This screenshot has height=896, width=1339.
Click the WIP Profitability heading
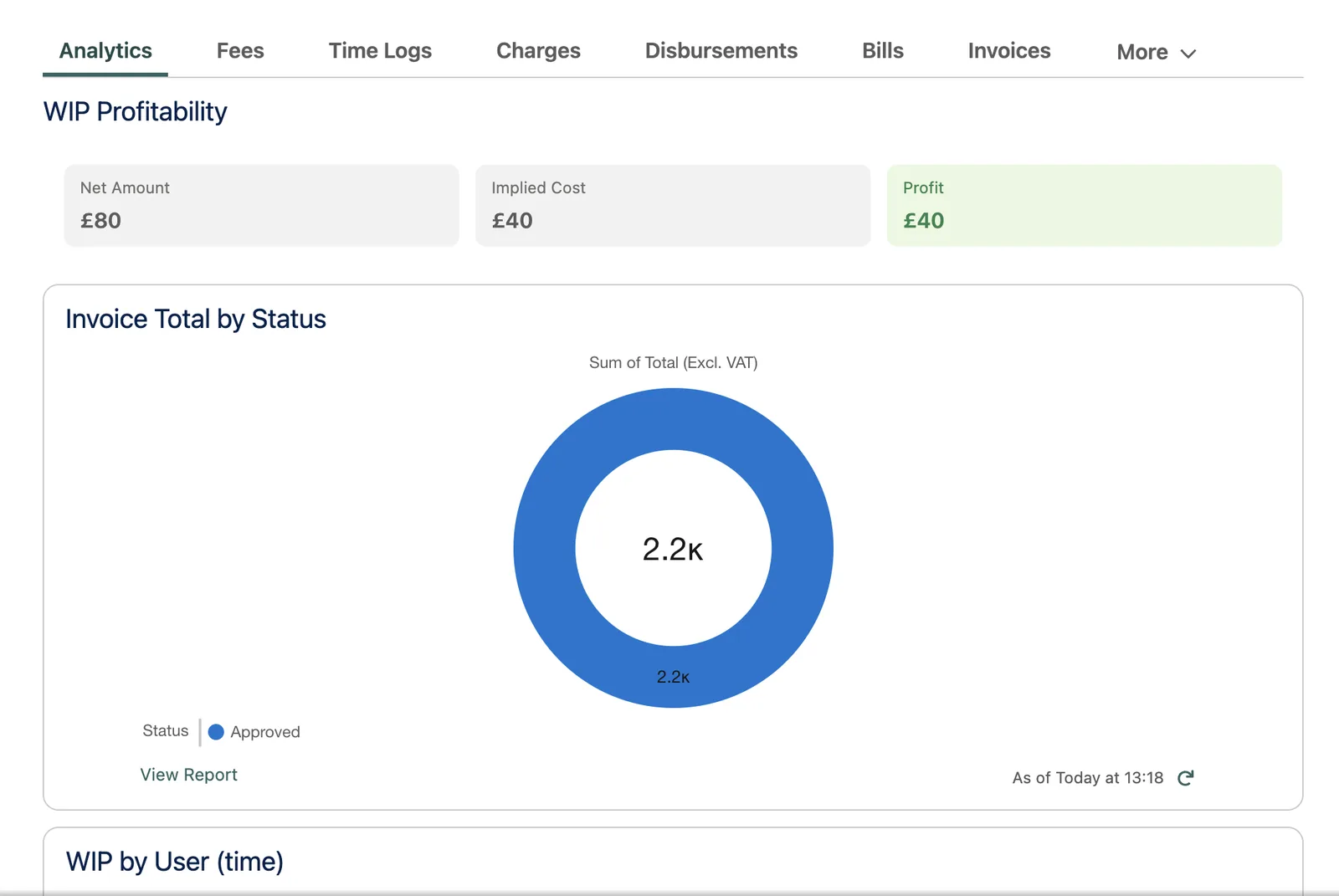[136, 111]
